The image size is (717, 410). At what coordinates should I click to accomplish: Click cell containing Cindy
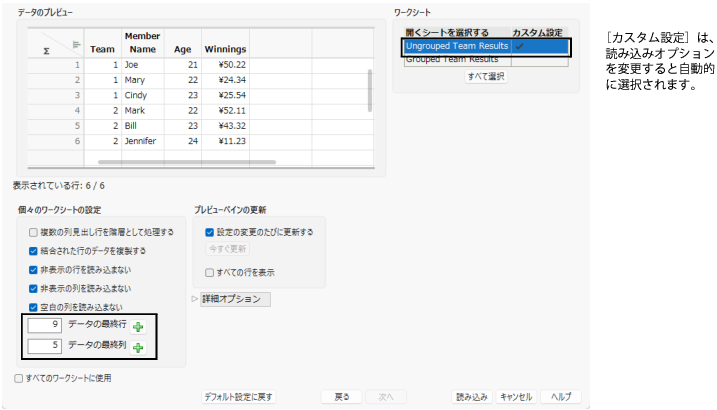point(143,96)
